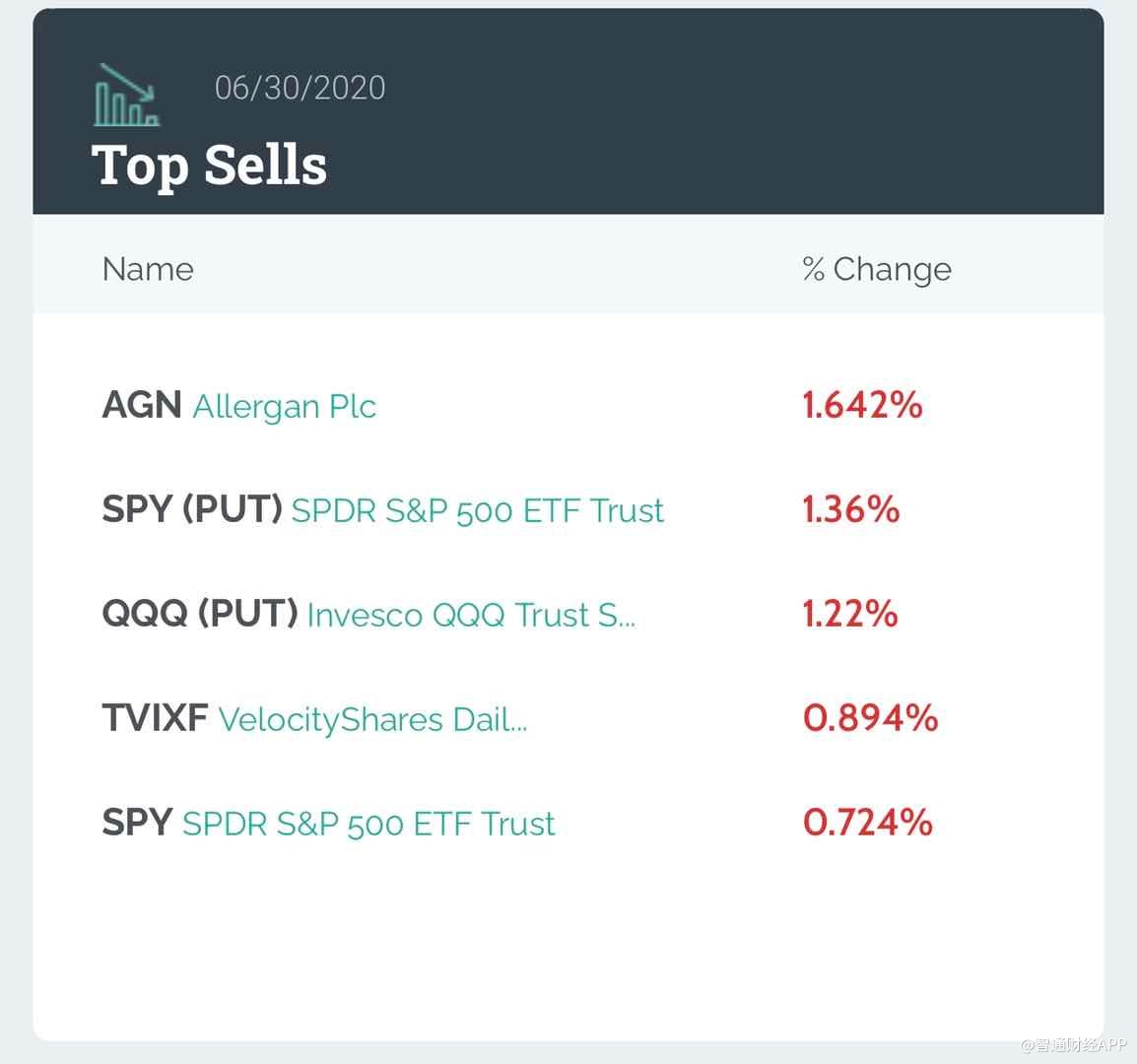The width and height of the screenshot is (1137, 1064).
Task: Click the Name column header
Action: coord(148,269)
